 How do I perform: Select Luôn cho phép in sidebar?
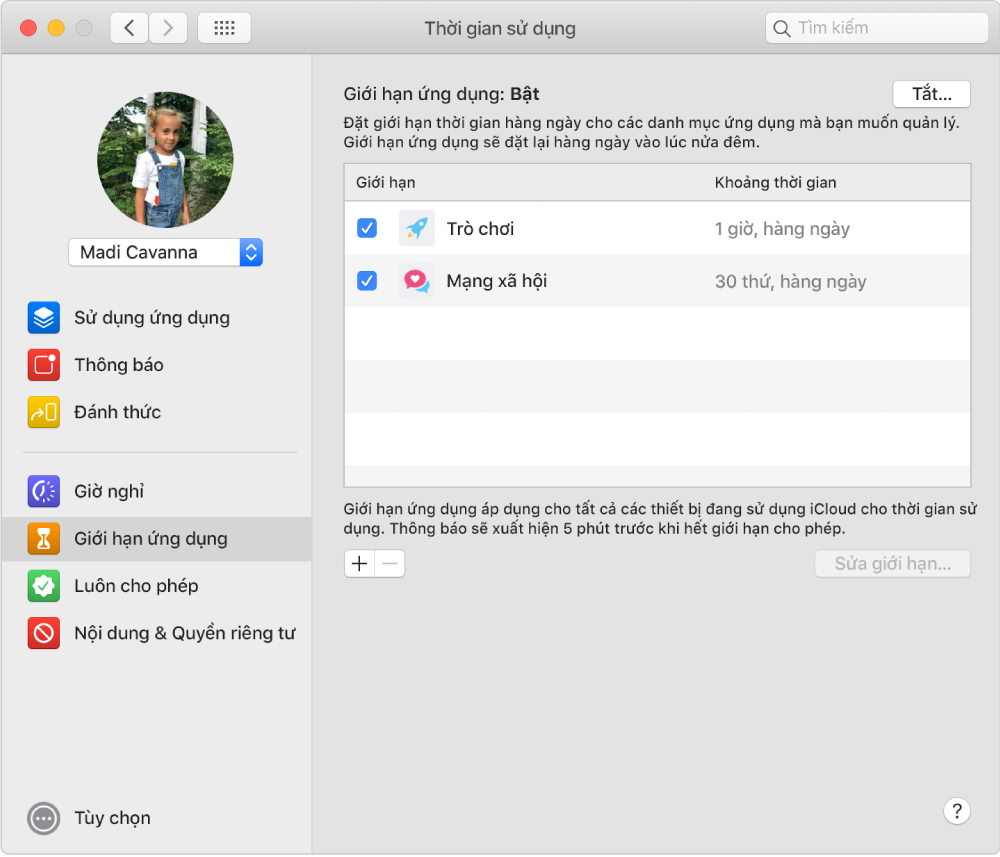pyautogui.click(x=136, y=586)
